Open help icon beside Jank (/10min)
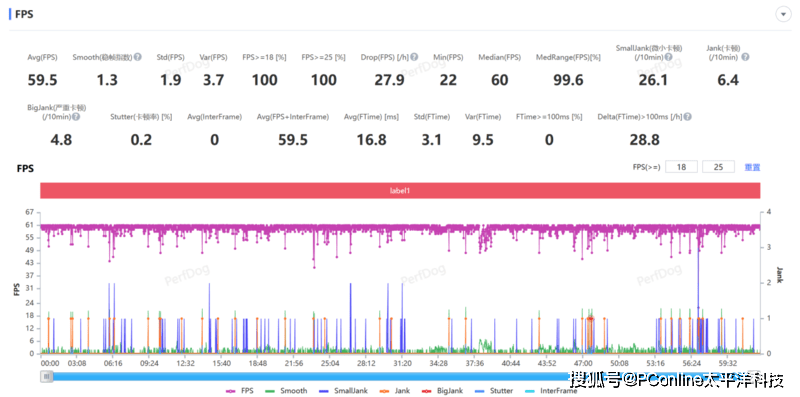The height and width of the screenshot is (397, 800). [x=745, y=58]
